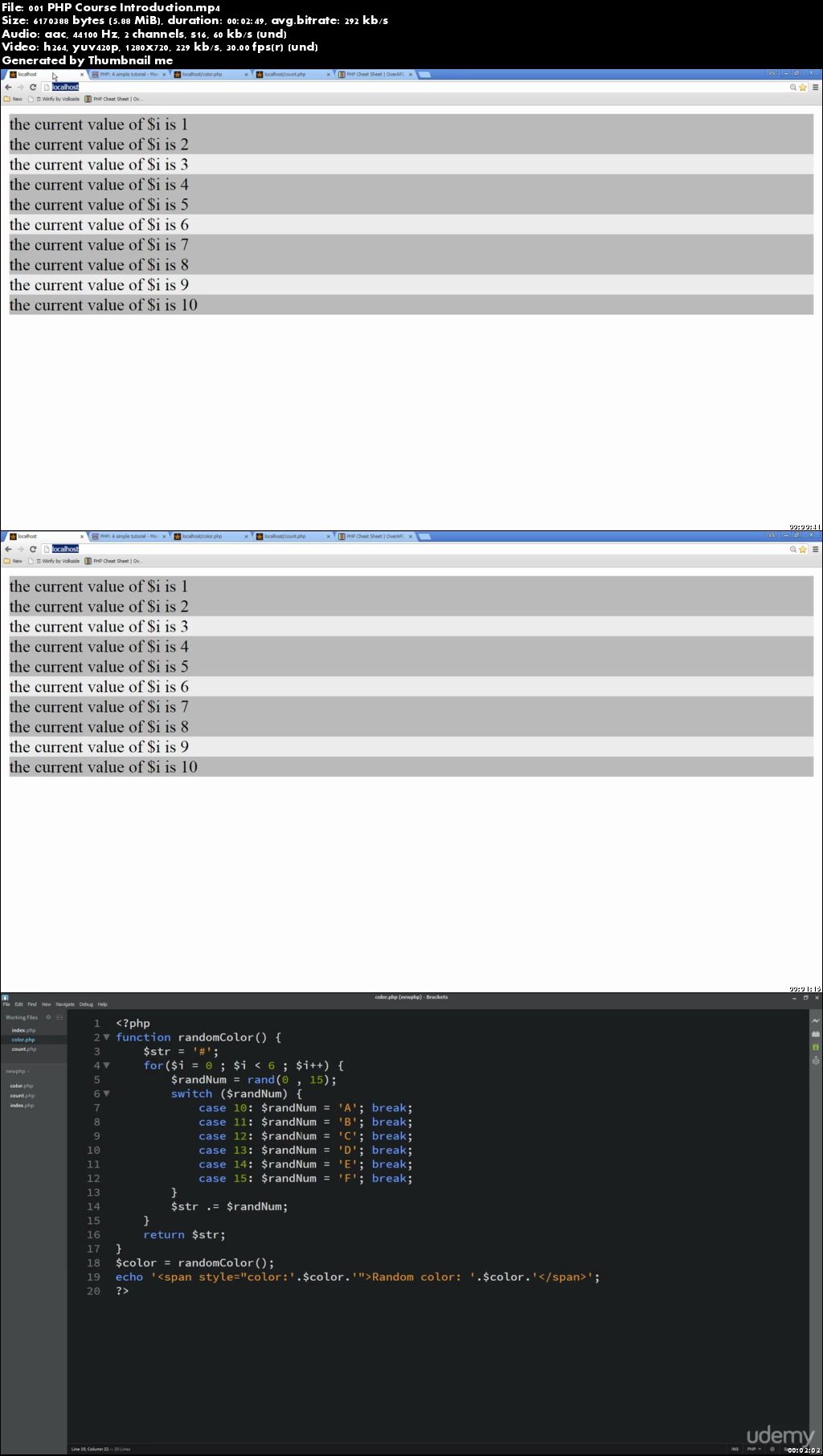Click code line 'return $str;' in editor

click(184, 1234)
